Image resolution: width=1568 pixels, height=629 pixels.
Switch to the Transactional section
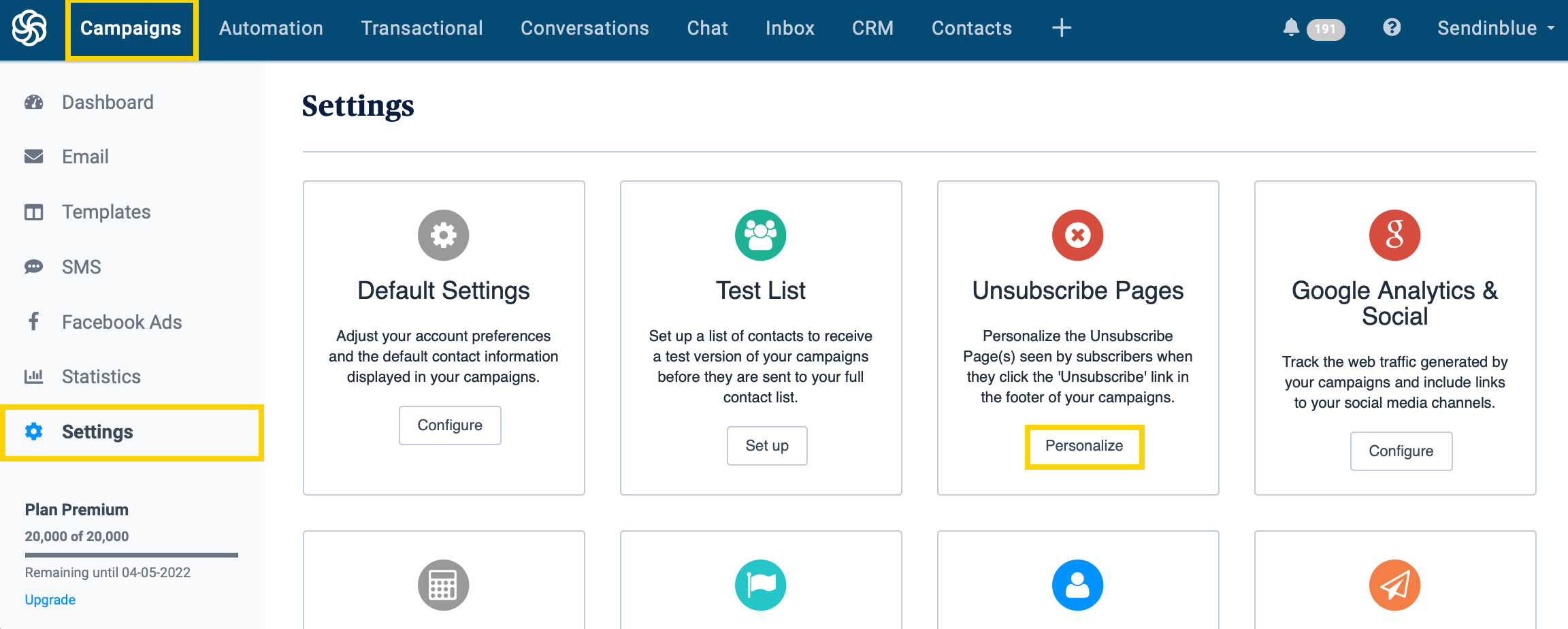422,28
